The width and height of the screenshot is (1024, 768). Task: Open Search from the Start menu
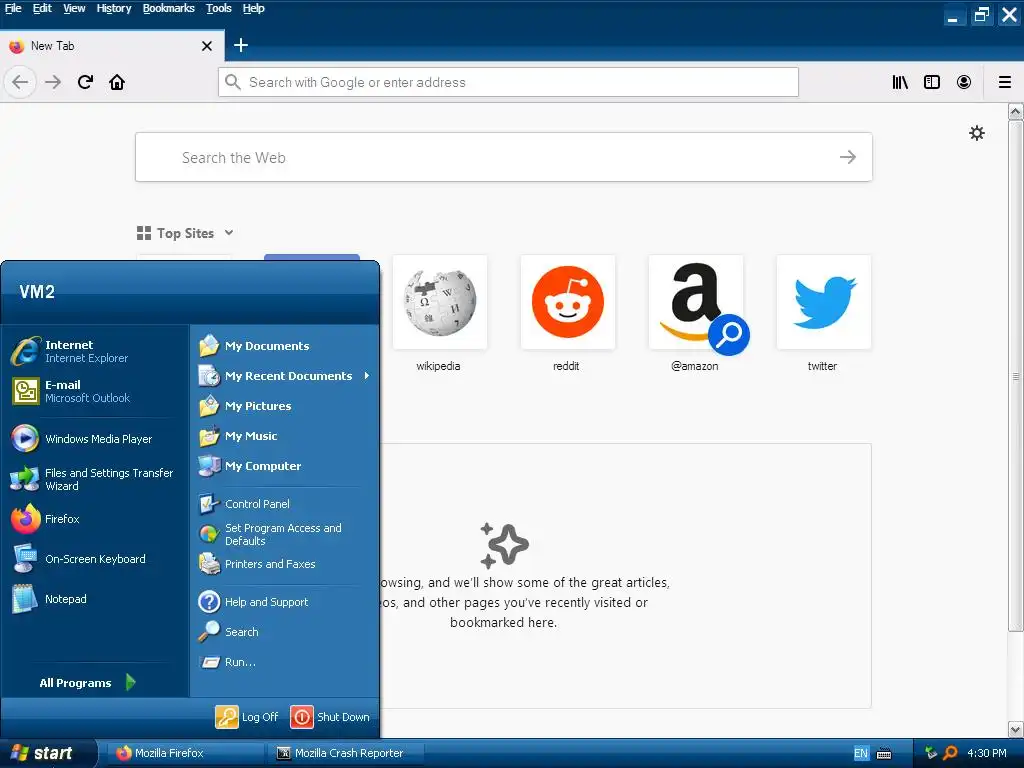(x=285, y=632)
